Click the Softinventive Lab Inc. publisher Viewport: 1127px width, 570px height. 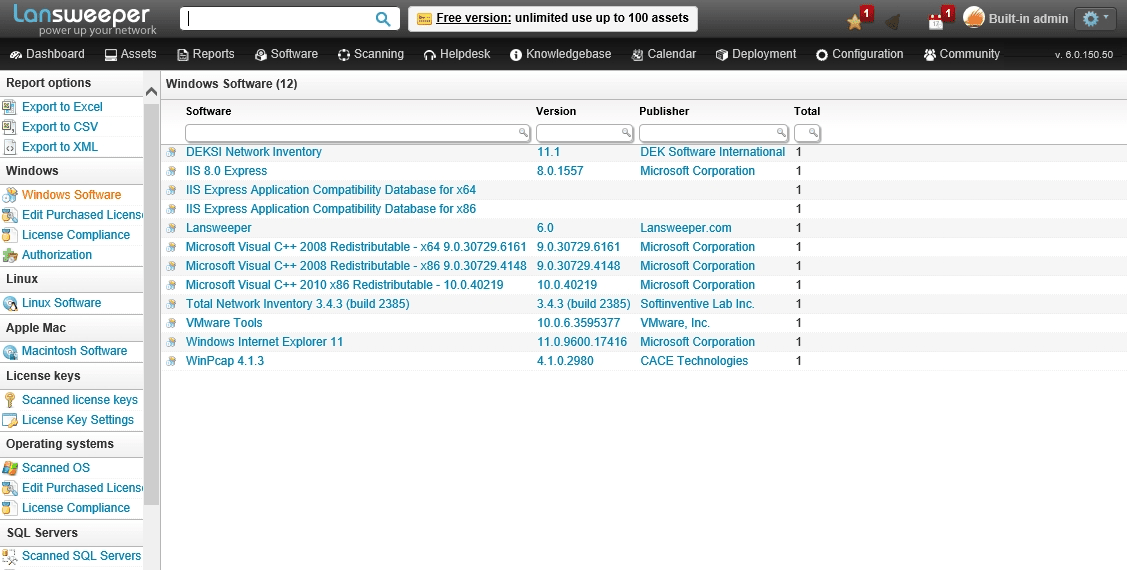pyautogui.click(x=697, y=304)
